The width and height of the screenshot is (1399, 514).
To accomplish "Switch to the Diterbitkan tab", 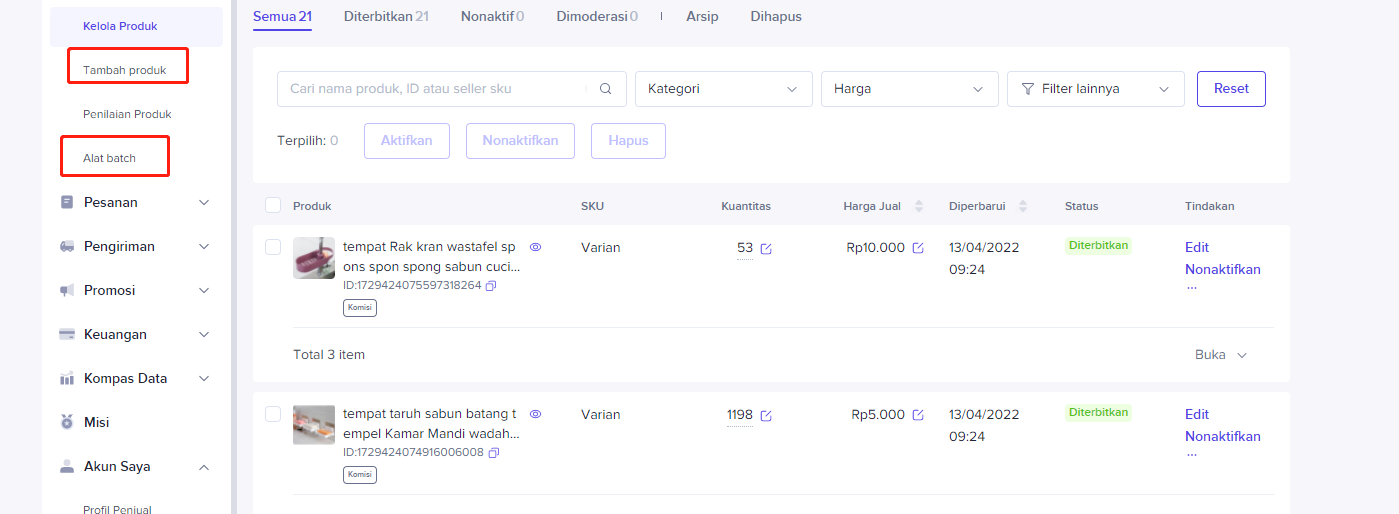I will point(385,17).
